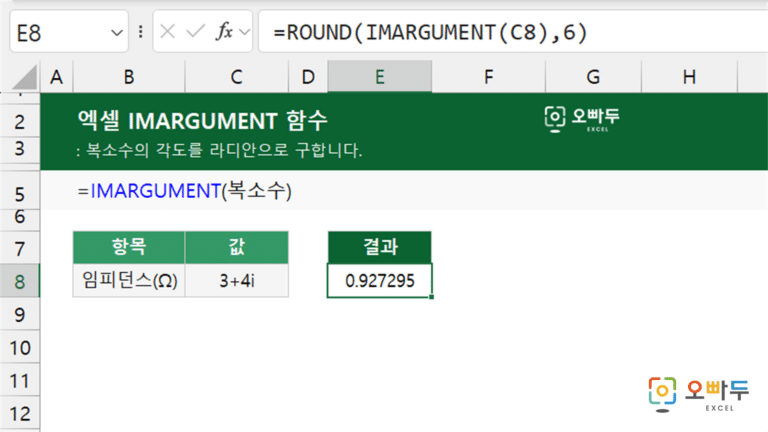Select column H header

pos(689,77)
